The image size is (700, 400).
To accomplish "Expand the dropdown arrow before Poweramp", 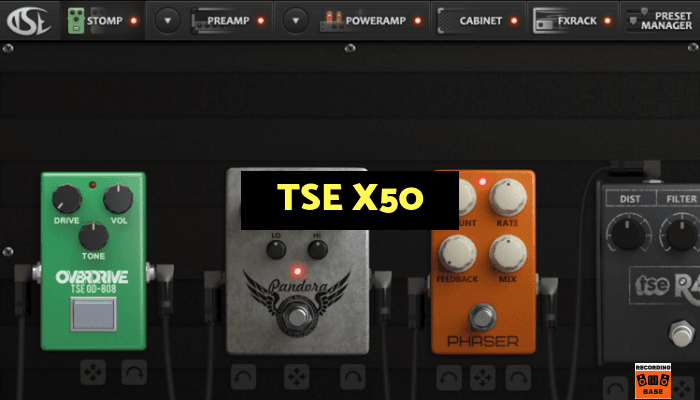I will coord(295,21).
